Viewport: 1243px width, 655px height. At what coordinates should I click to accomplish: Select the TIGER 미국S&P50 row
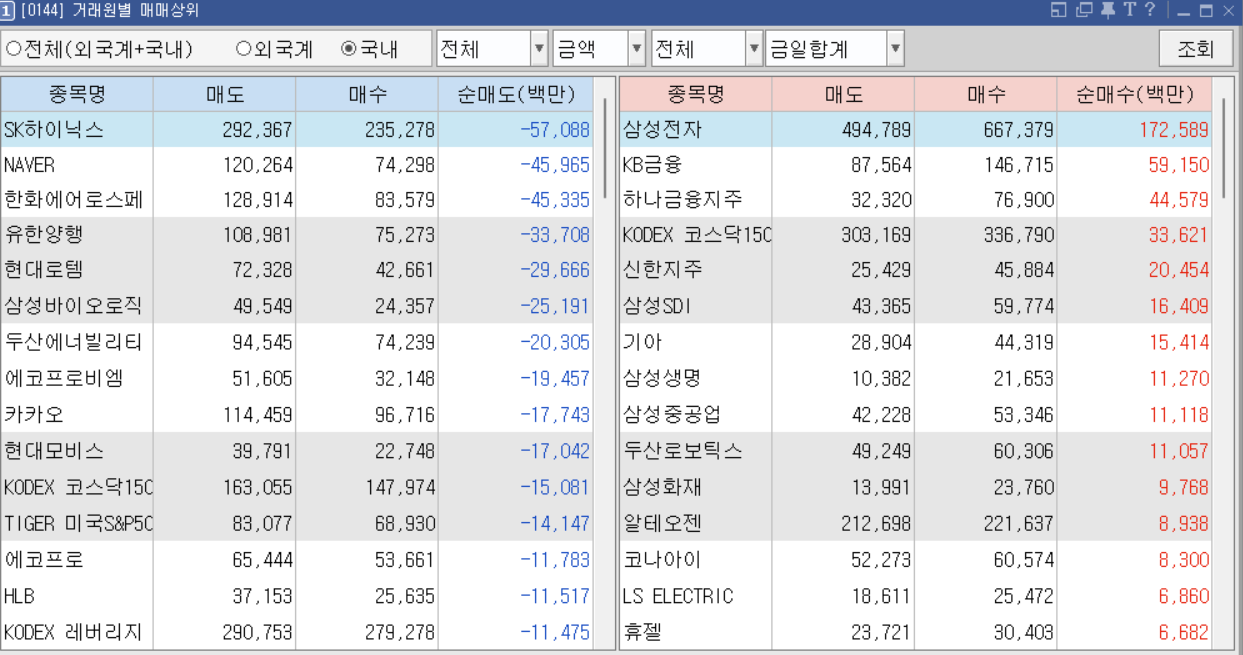coord(296,523)
